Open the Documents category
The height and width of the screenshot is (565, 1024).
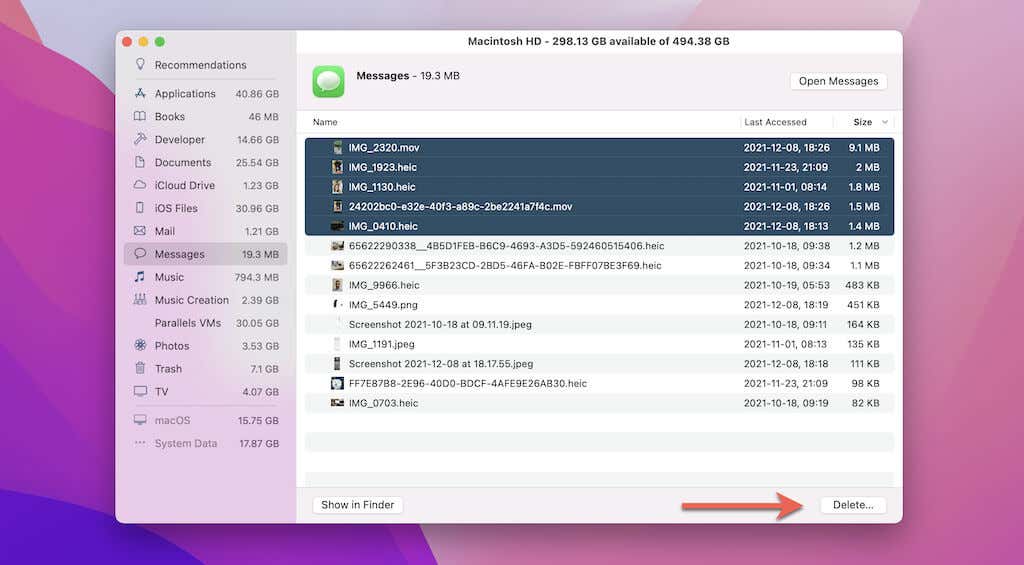(x=182, y=163)
